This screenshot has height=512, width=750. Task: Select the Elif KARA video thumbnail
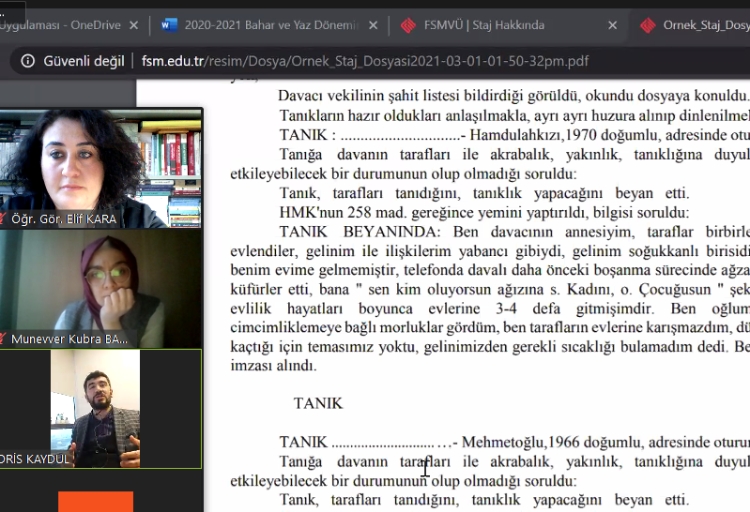click(100, 165)
